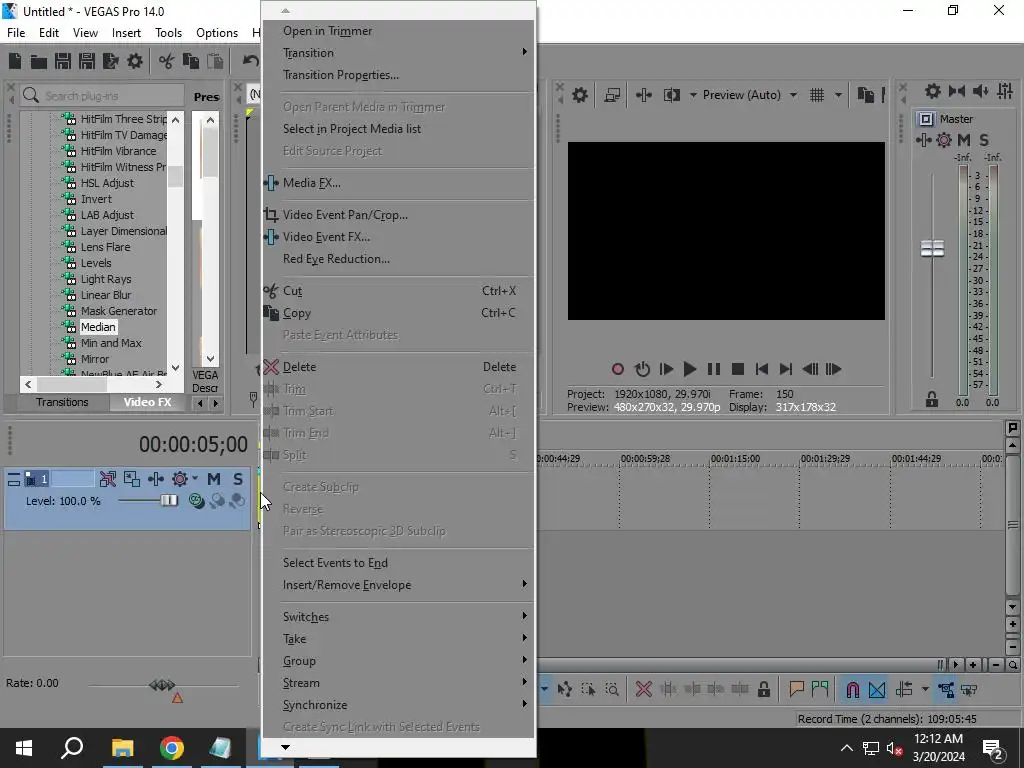Click the Record button in preview

617,369
